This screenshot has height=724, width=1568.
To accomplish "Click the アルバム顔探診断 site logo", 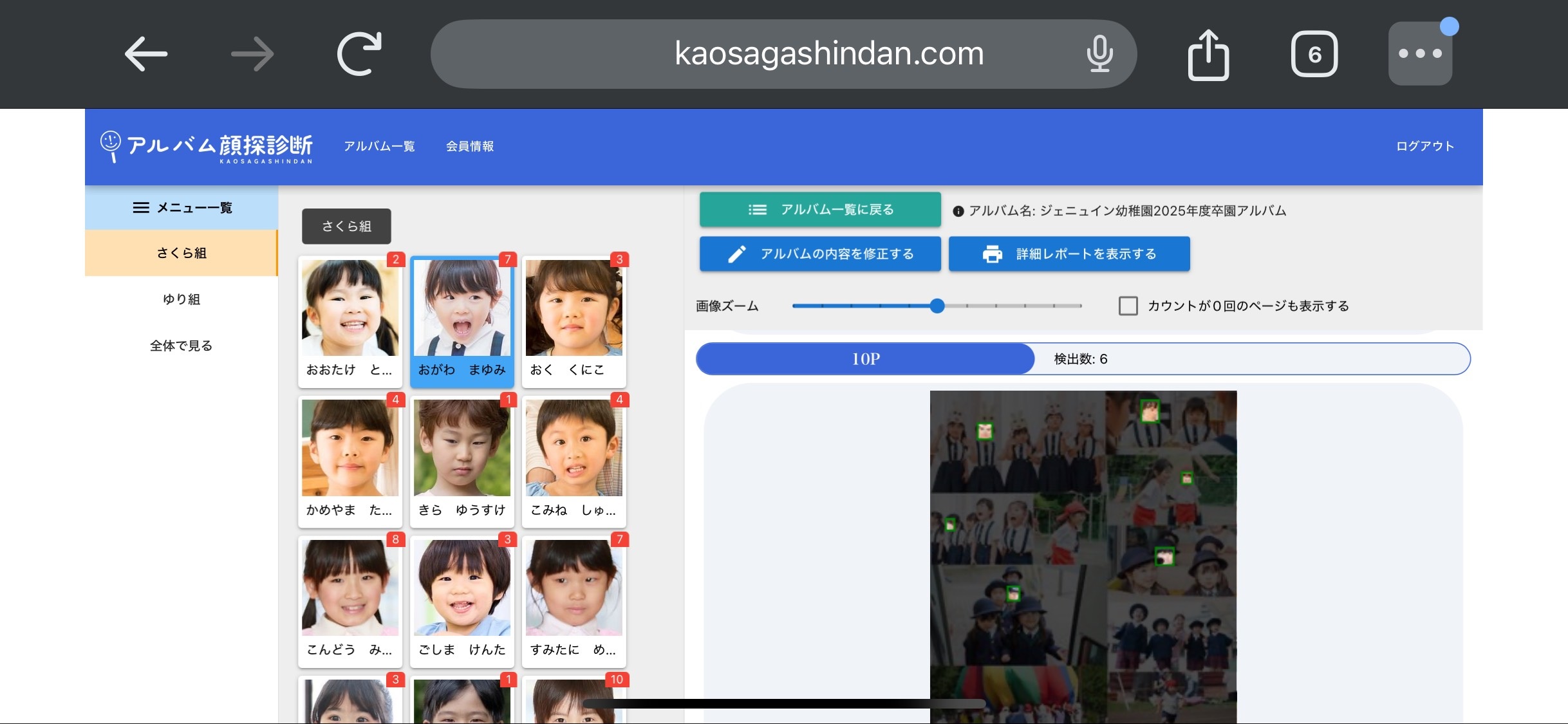I will point(207,147).
